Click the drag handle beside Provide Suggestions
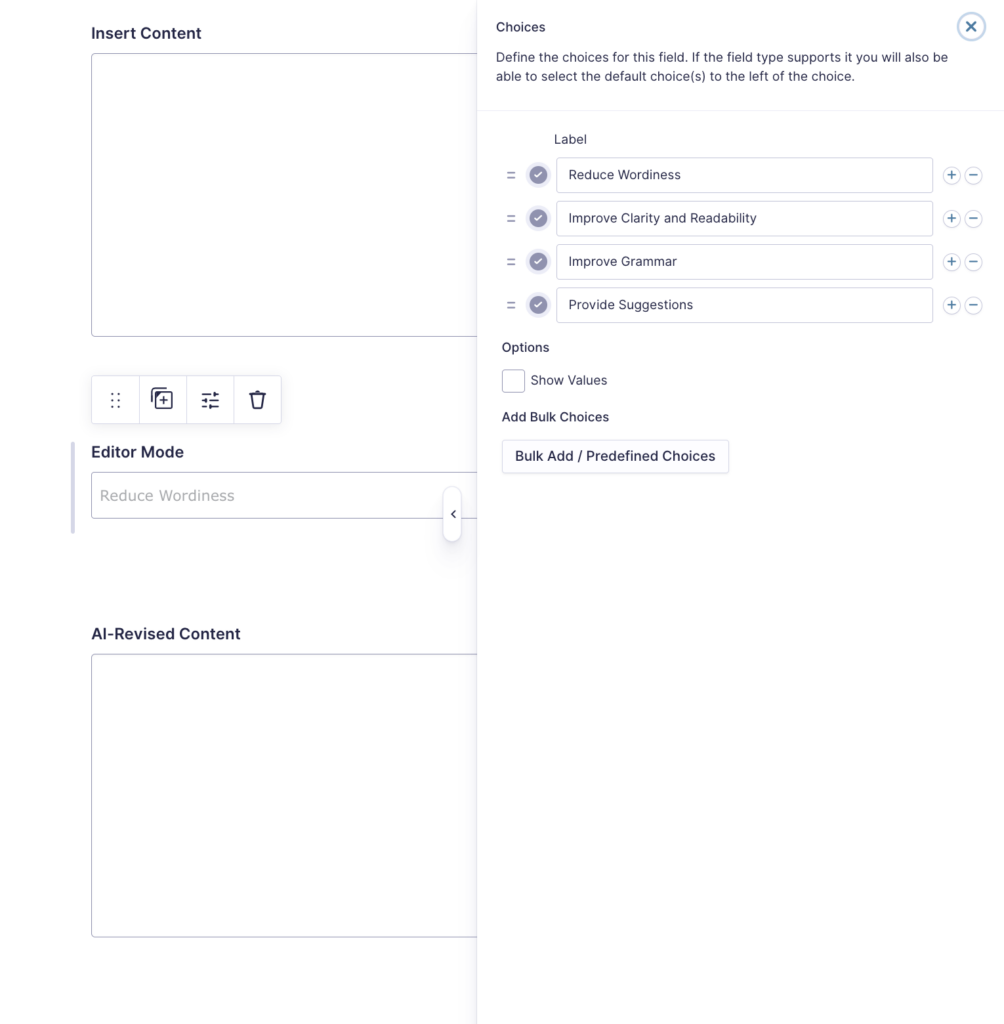This screenshot has width=1004, height=1024. 511,305
